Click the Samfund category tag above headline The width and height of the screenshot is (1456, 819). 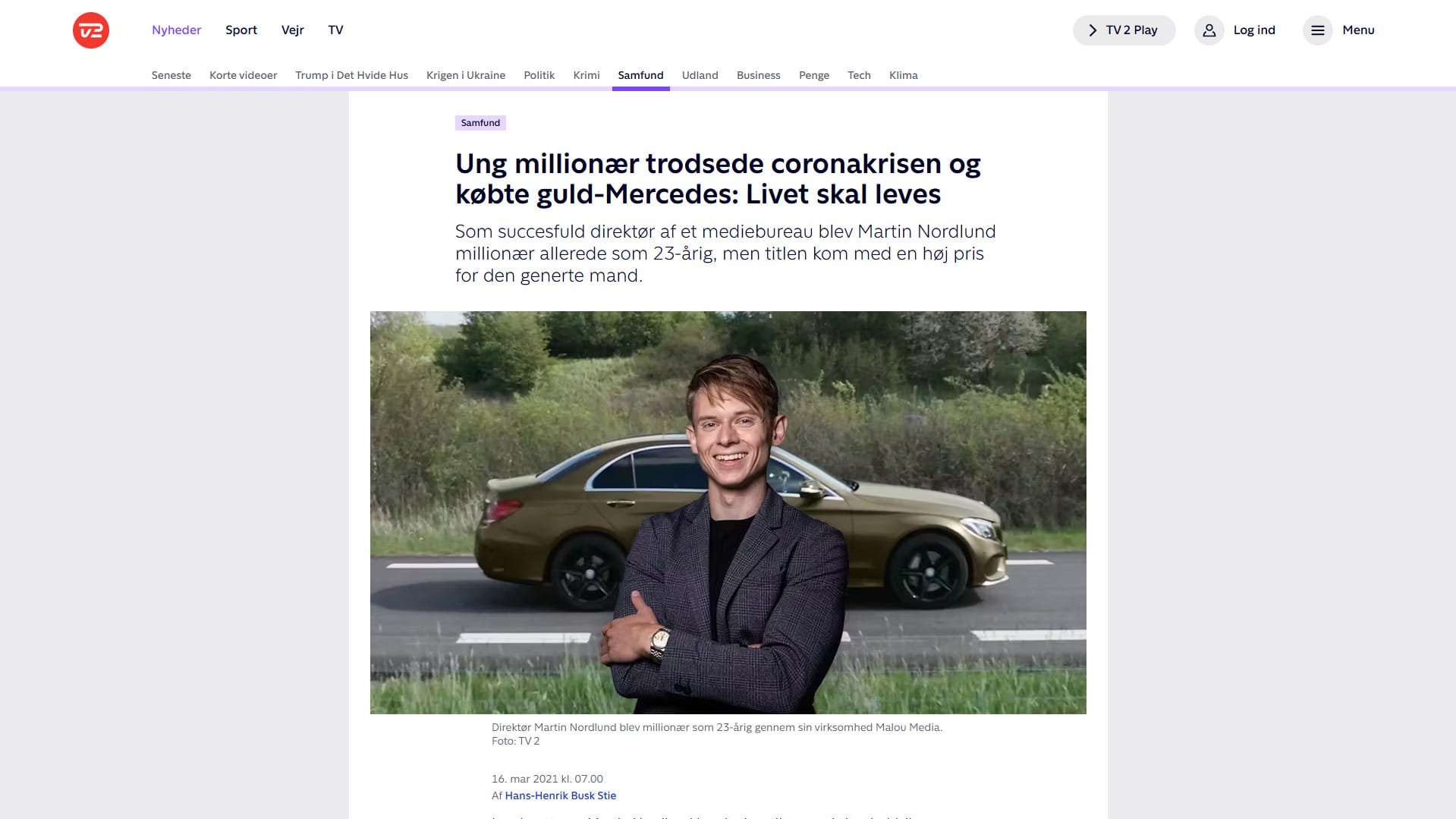tap(480, 123)
